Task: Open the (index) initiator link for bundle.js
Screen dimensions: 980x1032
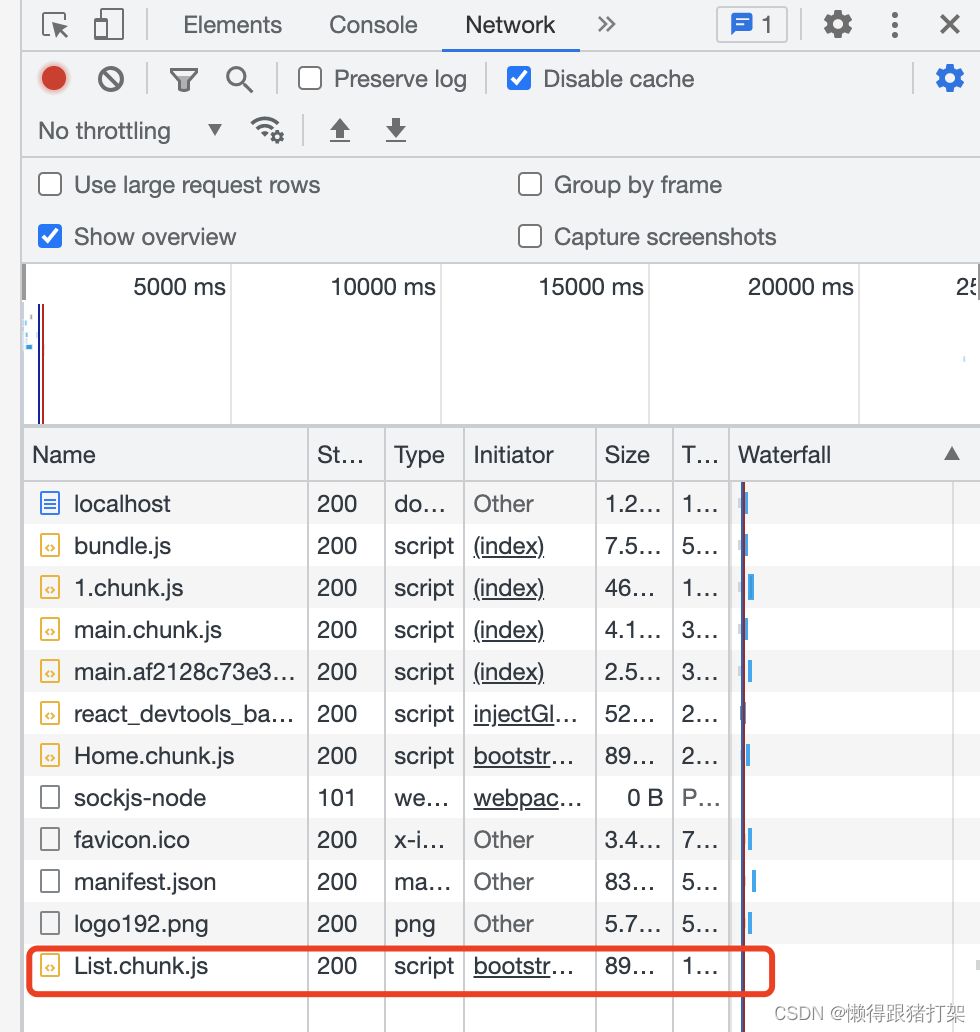Action: click(508, 546)
